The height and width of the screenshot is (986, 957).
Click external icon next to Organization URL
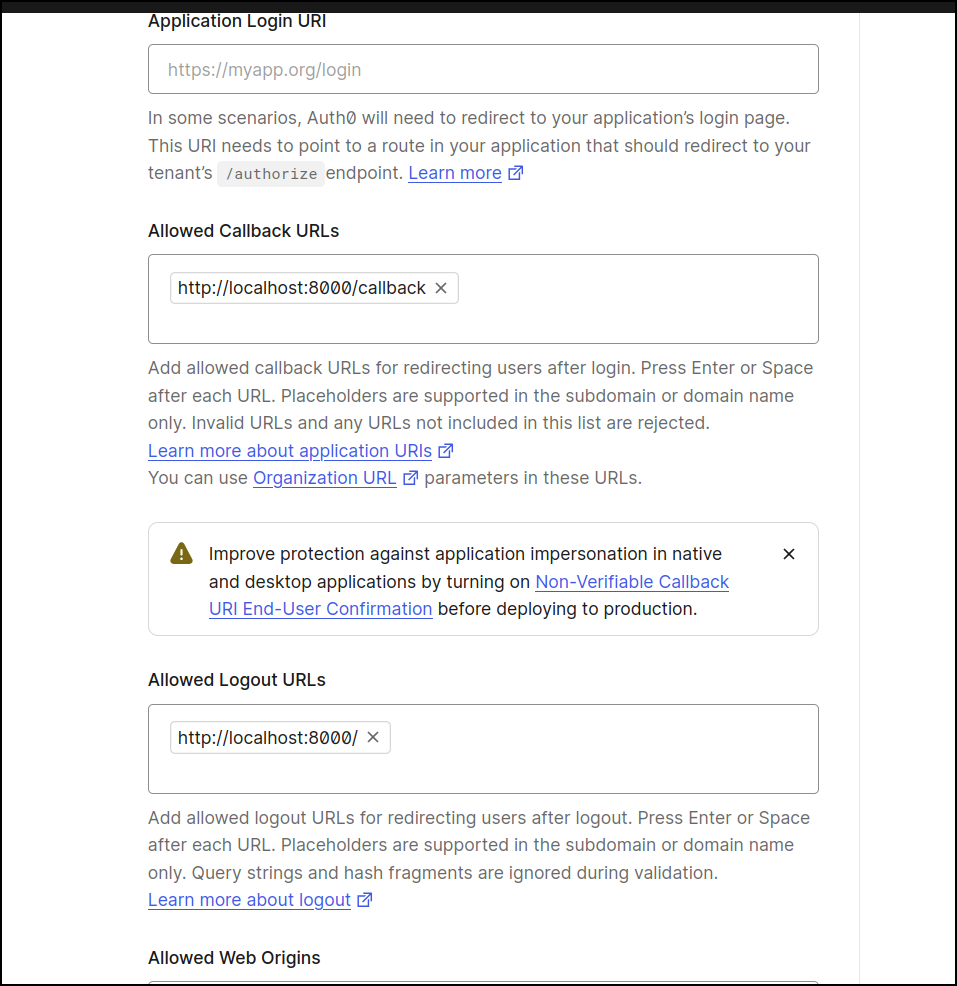click(411, 478)
